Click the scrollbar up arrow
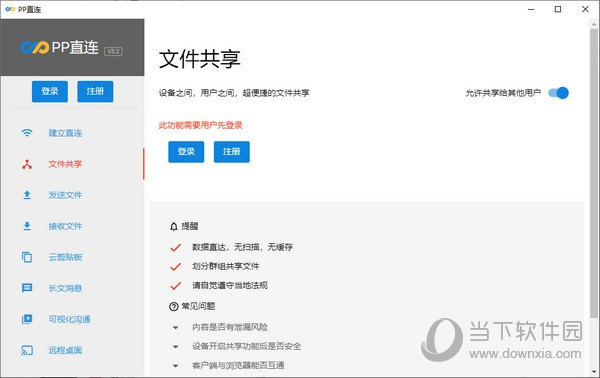Viewport: 600px width, 378px height. click(594, 24)
